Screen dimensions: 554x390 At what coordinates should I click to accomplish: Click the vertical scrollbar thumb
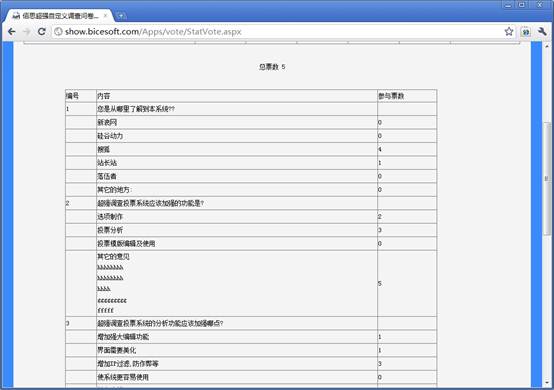547,178
